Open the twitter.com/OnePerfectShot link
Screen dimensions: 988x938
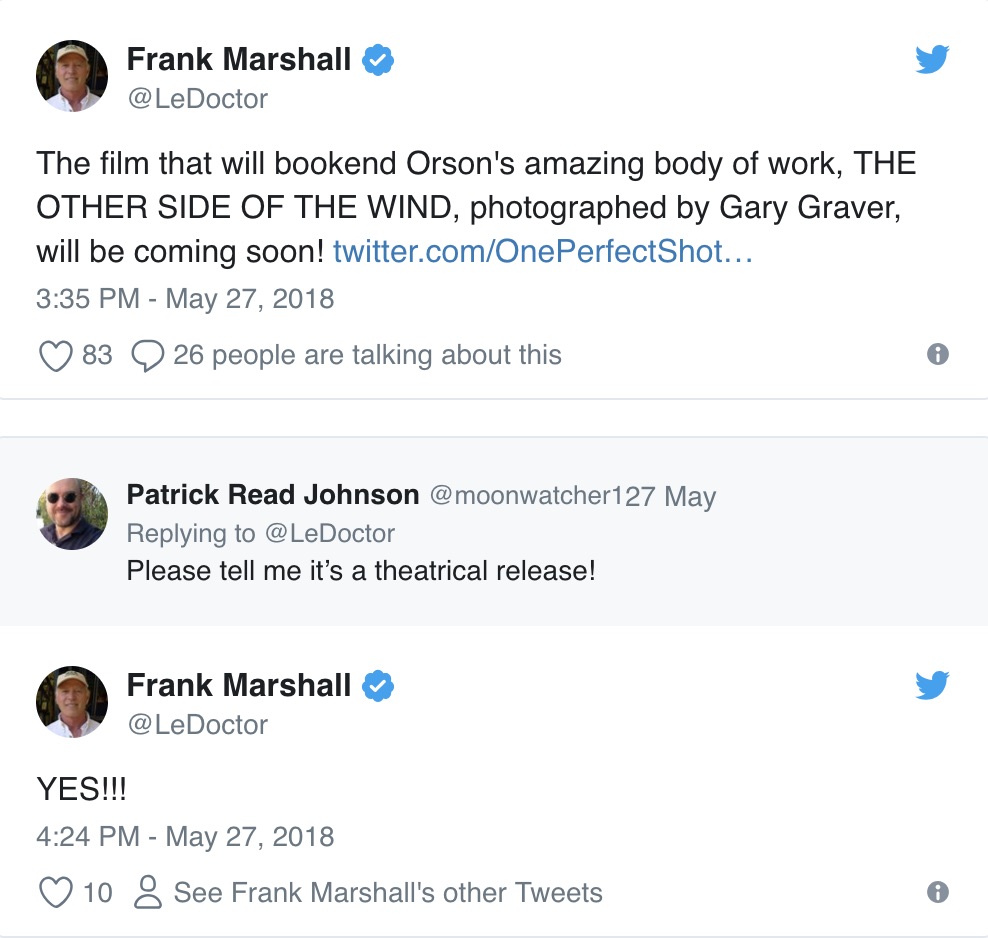[542, 251]
